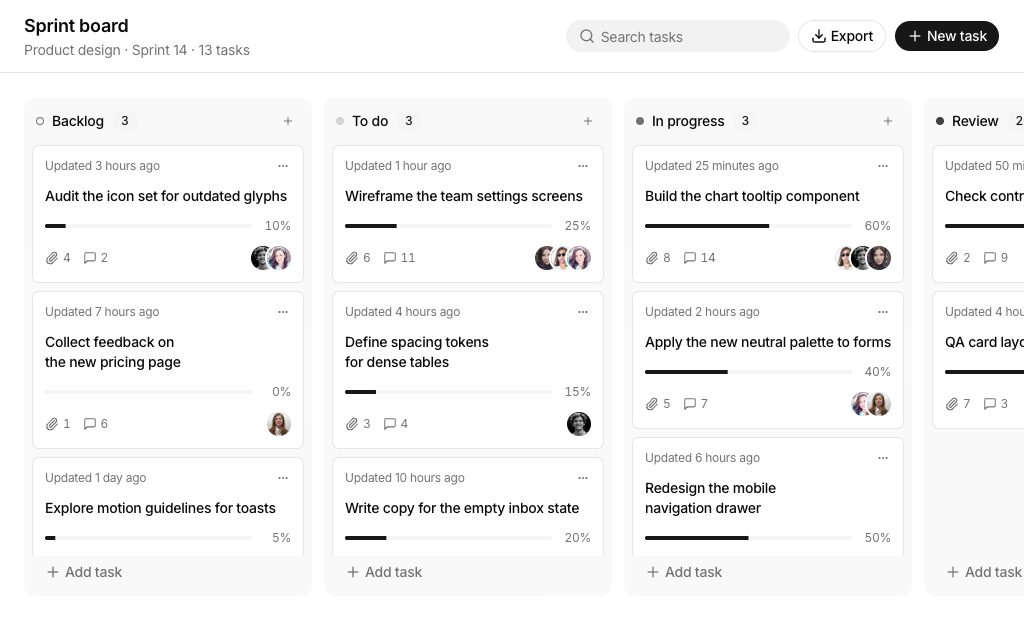Open task Define spacing tokens for dense tables
Screen dimensions: 1024x620
click(x=417, y=352)
